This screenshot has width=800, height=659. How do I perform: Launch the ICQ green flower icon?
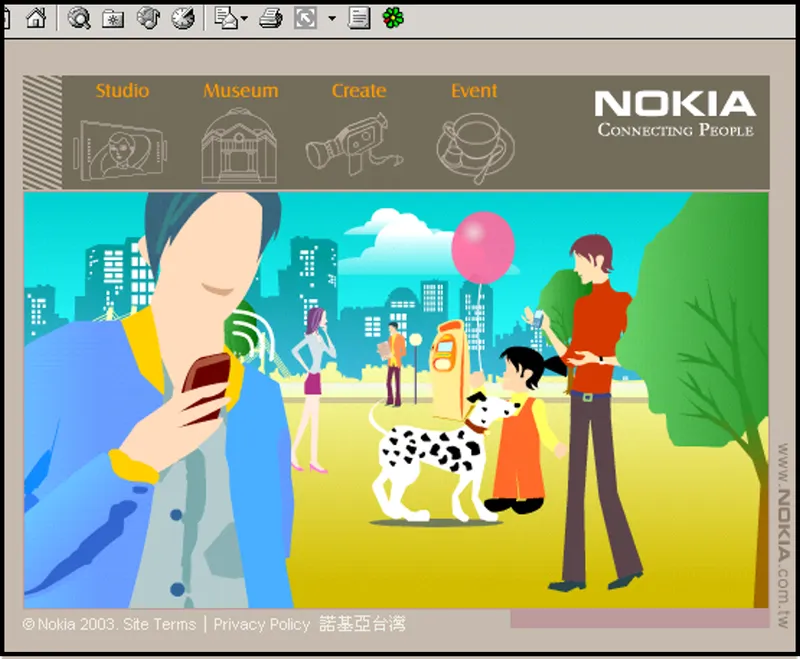coord(393,18)
